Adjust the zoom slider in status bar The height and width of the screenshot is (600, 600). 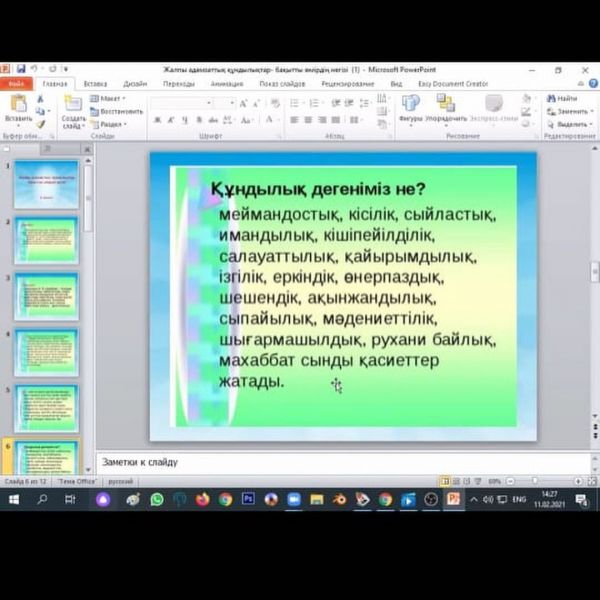pyautogui.click(x=534, y=481)
